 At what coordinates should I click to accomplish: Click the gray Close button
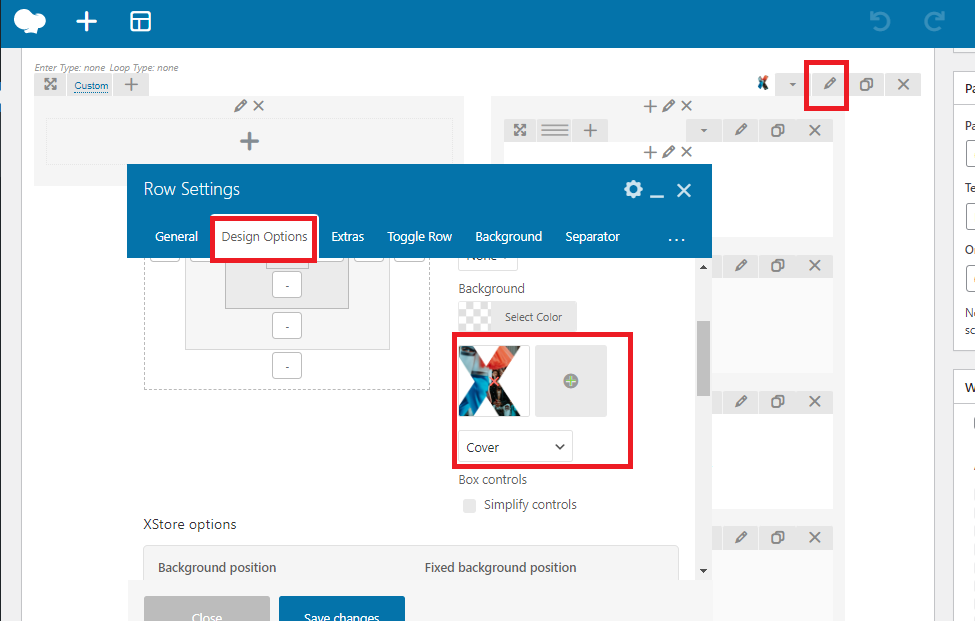click(207, 609)
